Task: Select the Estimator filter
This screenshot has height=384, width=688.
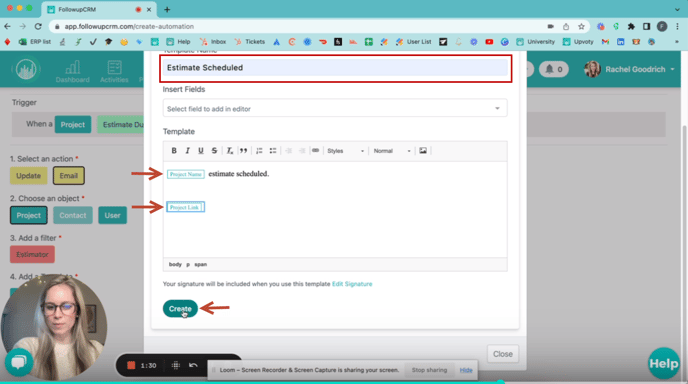Action: click(32, 255)
